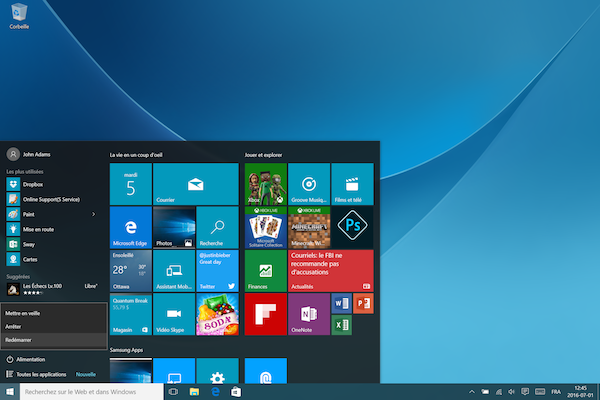Open the touch keyboard tray icon
Image resolution: width=600 pixels, height=400 pixels.
coord(540,391)
